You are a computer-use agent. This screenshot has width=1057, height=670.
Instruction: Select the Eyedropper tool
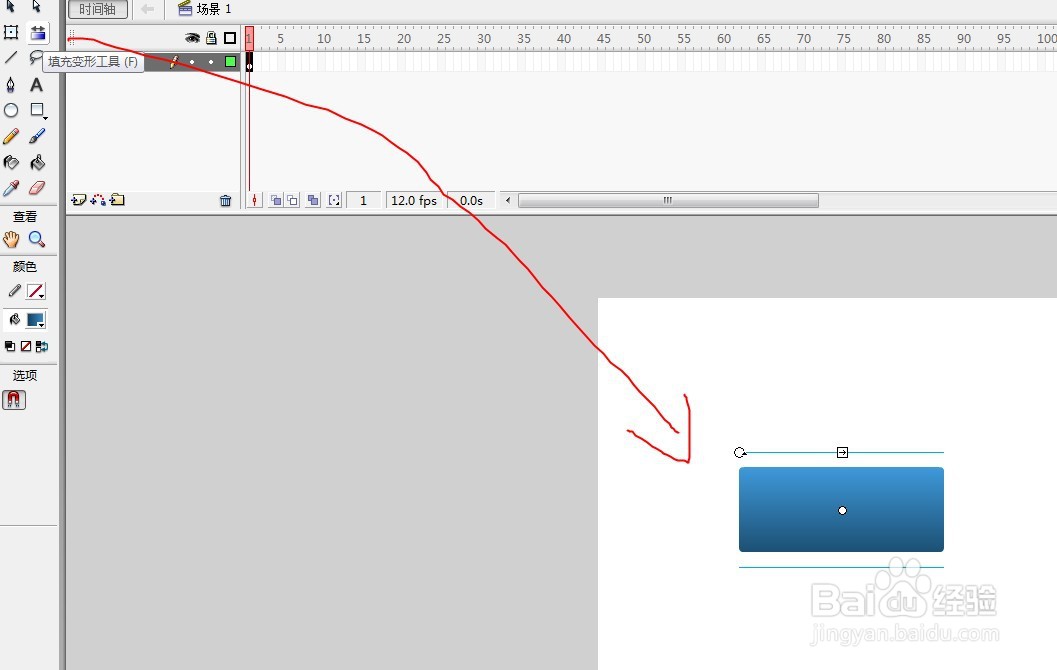pos(11,188)
